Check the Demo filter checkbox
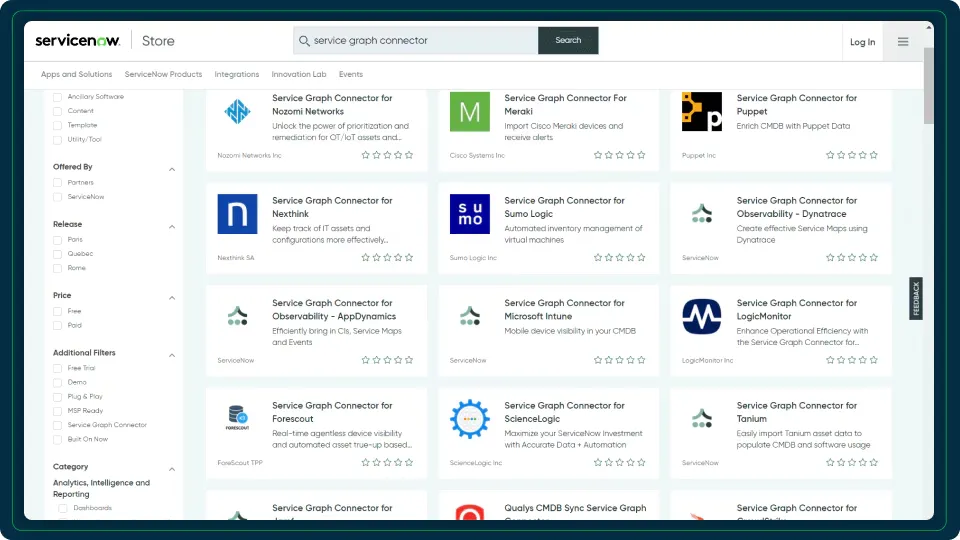The height and width of the screenshot is (540, 960). point(58,383)
